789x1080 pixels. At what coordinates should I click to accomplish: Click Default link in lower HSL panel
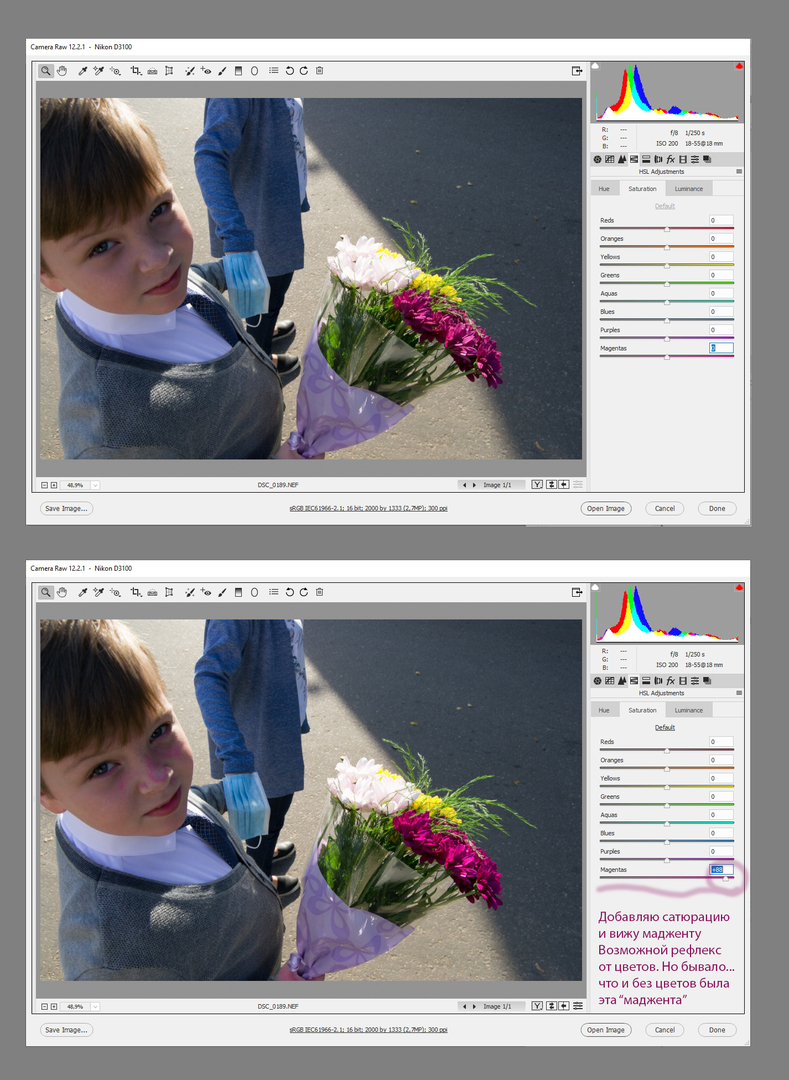[664, 727]
